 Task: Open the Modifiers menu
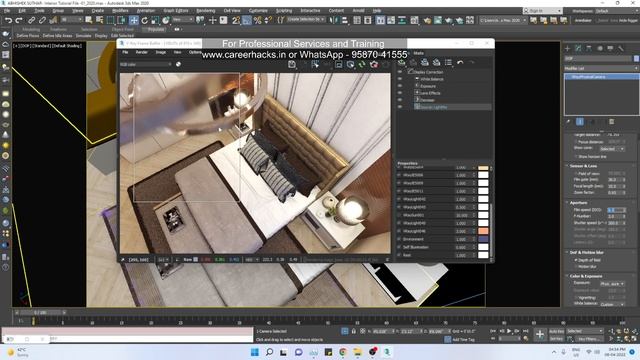[120, 11]
